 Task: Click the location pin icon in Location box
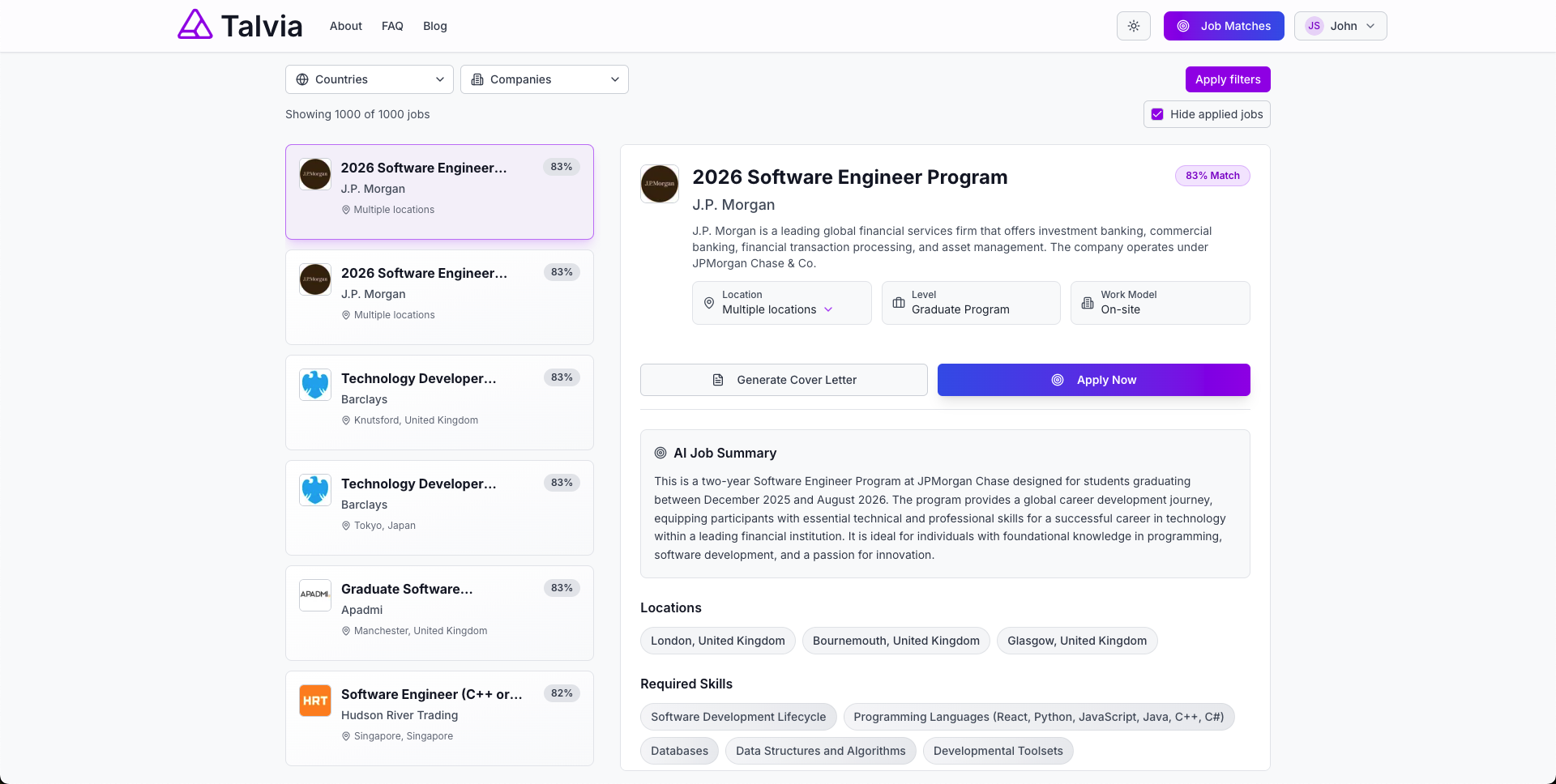[x=709, y=303]
